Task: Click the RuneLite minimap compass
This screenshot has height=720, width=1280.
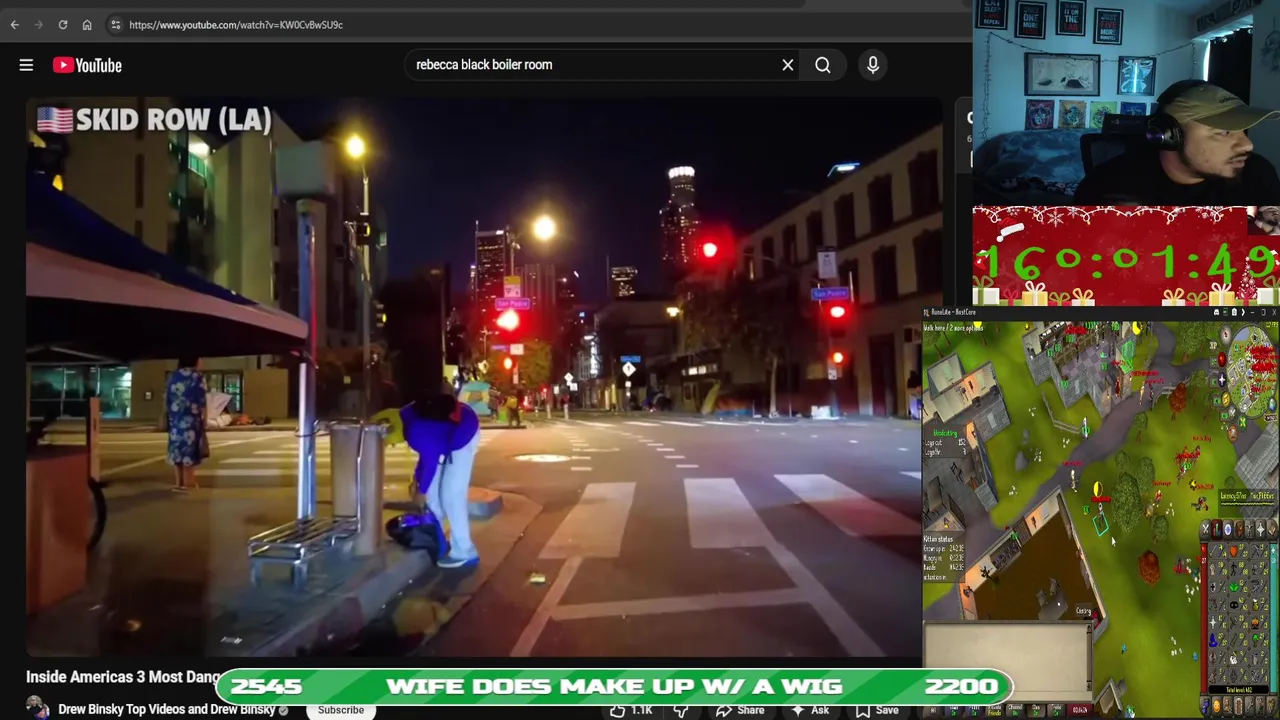Action: tap(1225, 334)
